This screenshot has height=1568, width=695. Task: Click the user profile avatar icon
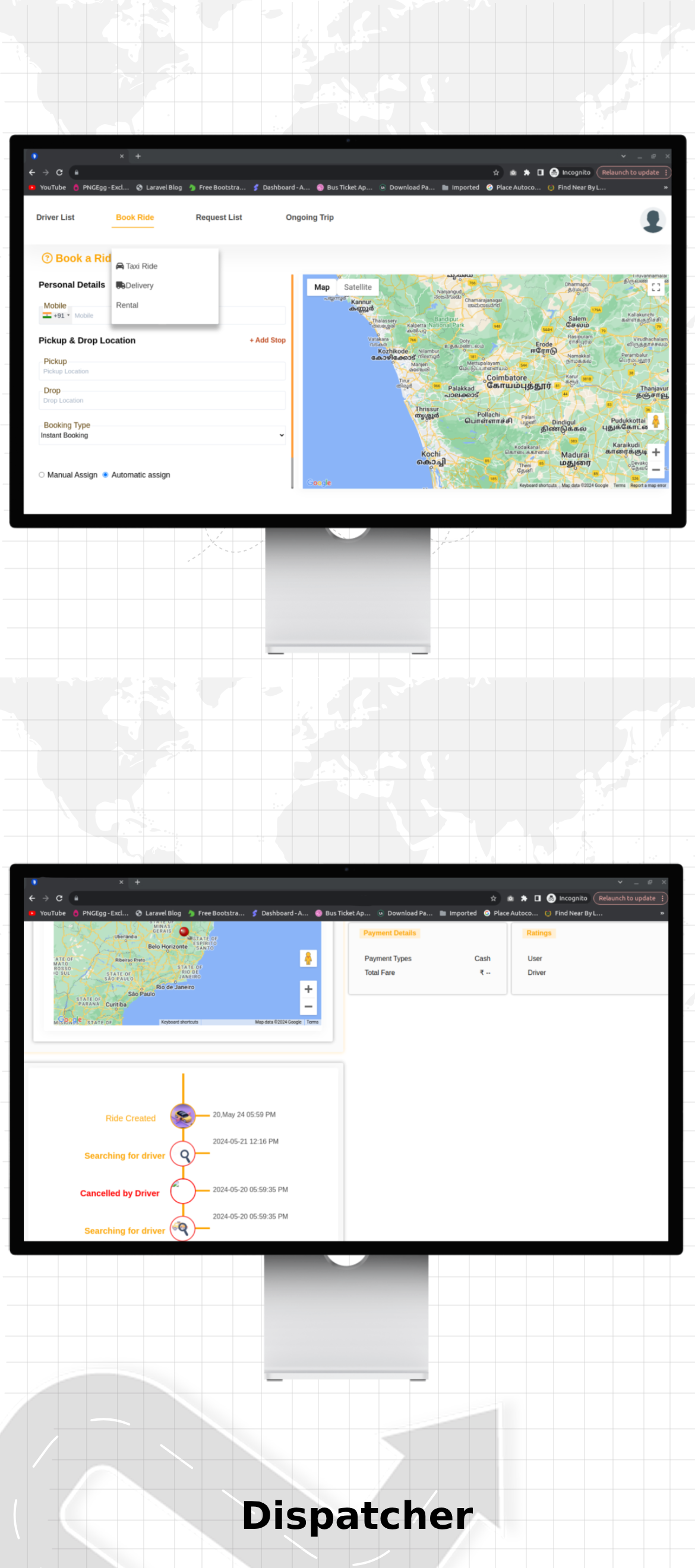coord(652,220)
